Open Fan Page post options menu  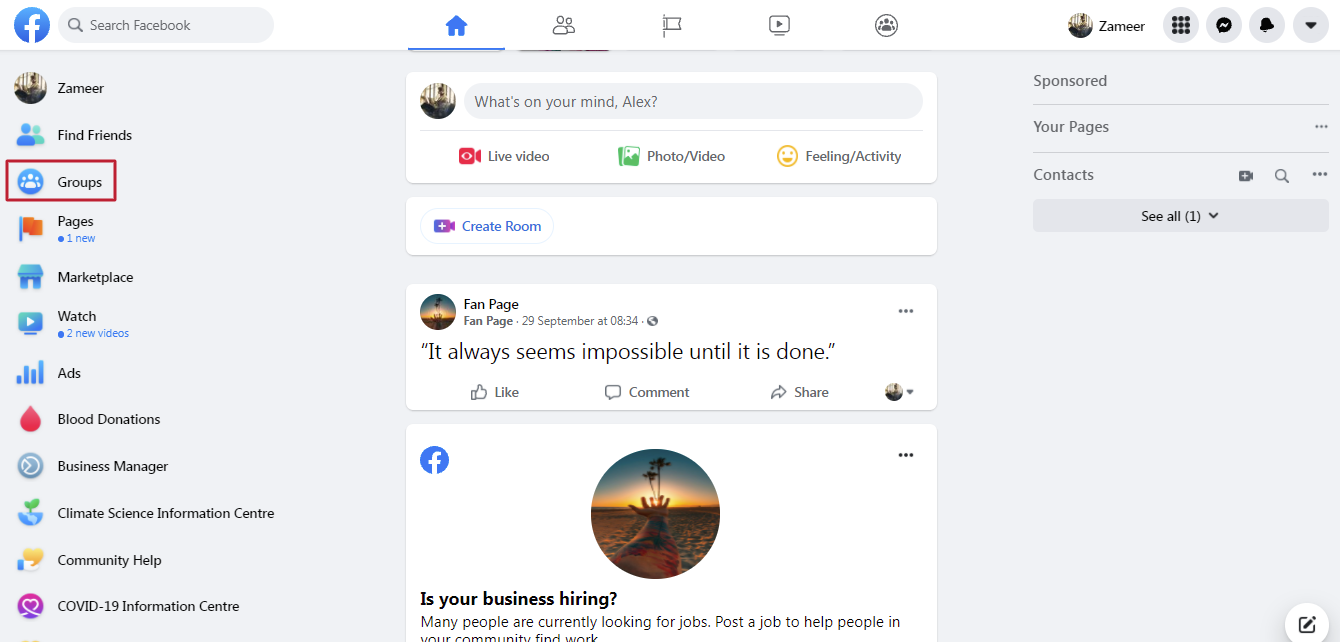[x=906, y=311]
